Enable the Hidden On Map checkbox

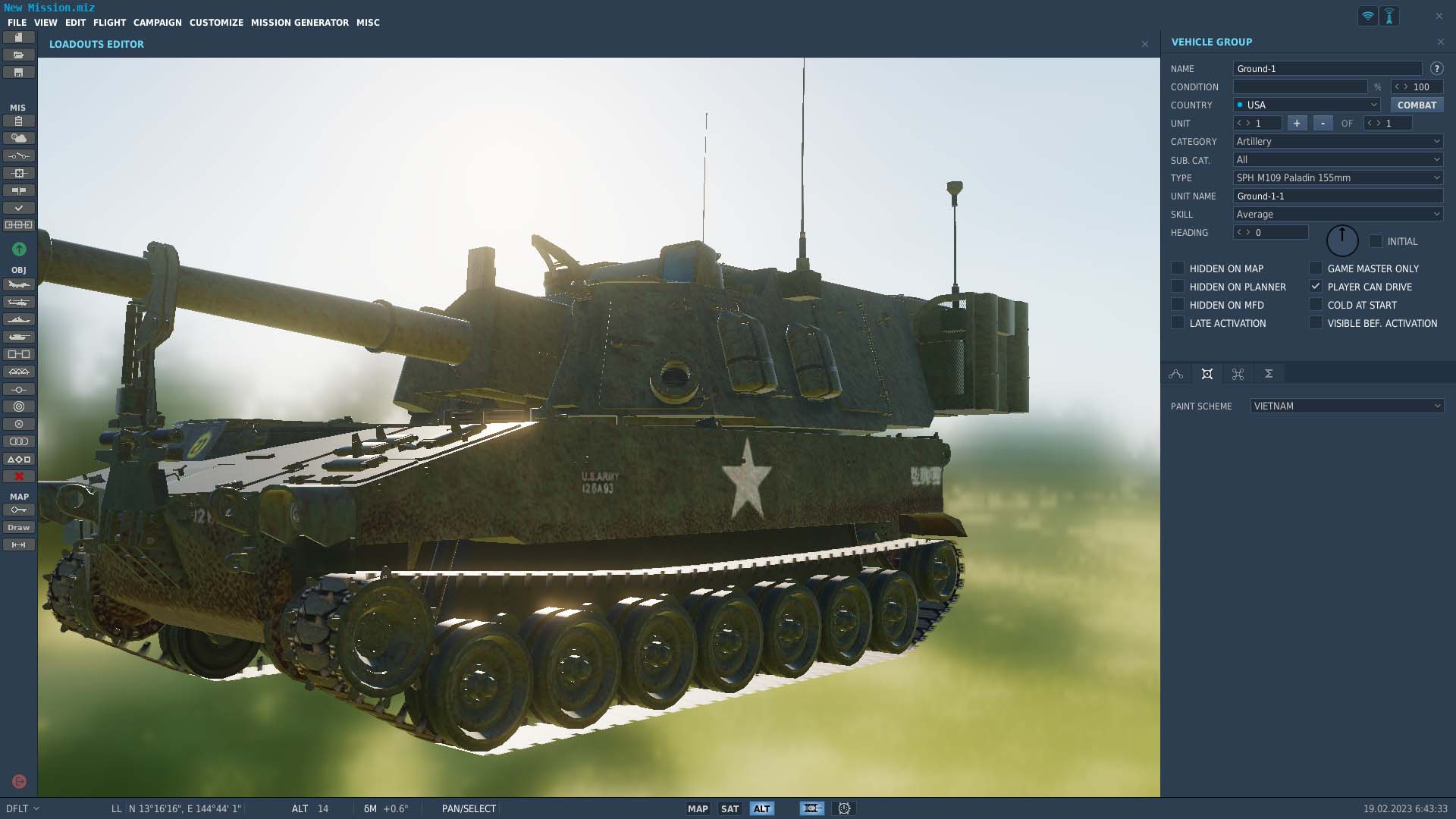(1178, 268)
